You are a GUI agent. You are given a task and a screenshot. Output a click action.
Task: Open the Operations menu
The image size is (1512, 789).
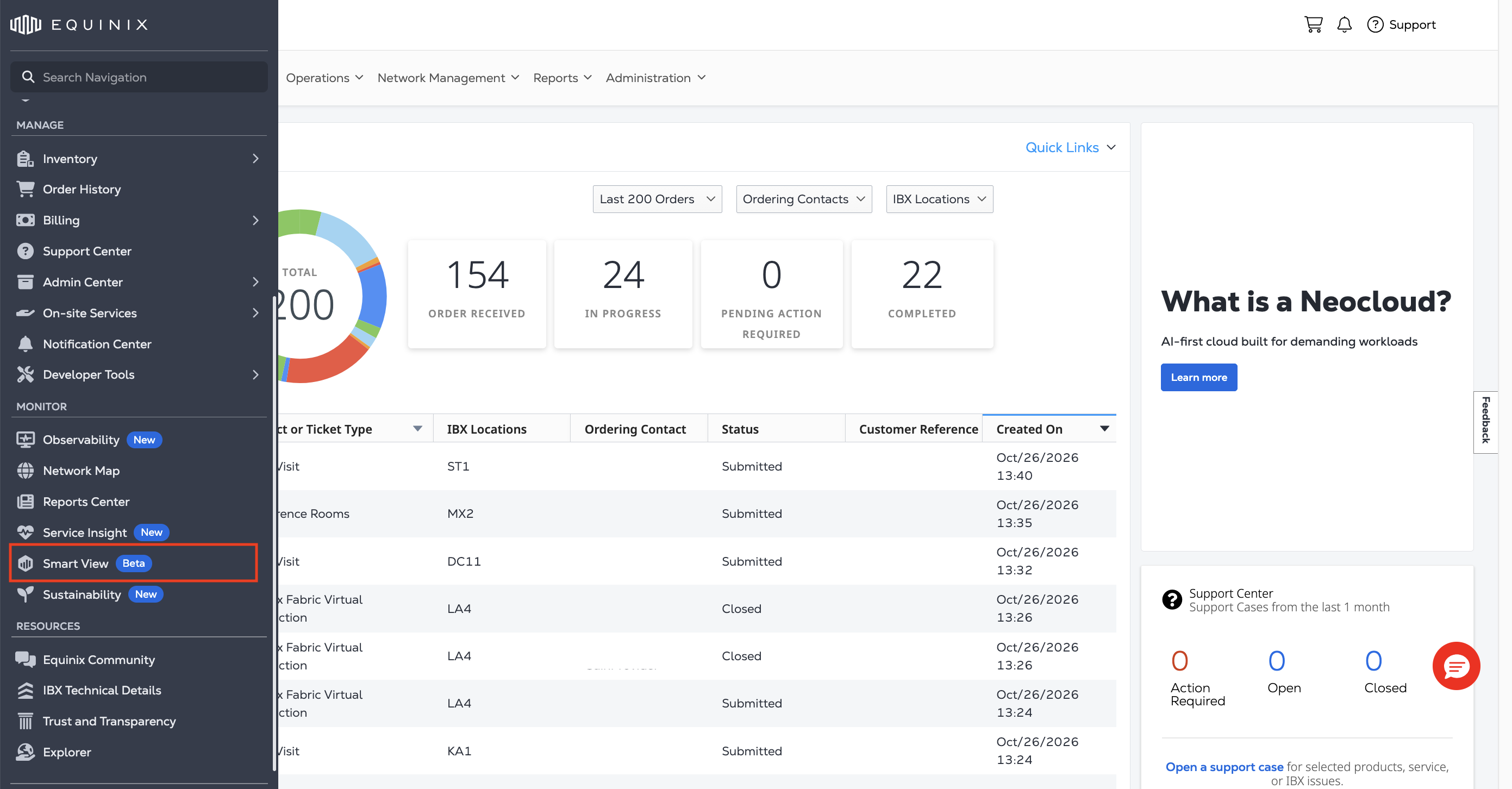pyautogui.click(x=324, y=78)
